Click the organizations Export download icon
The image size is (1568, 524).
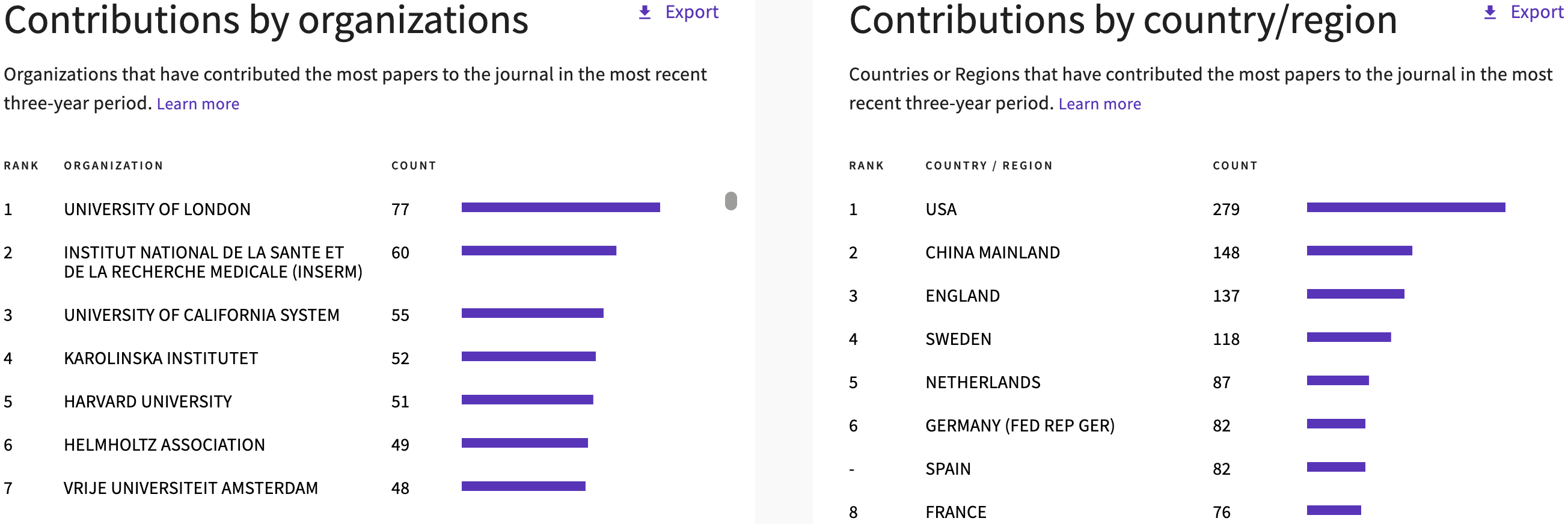coord(645,13)
